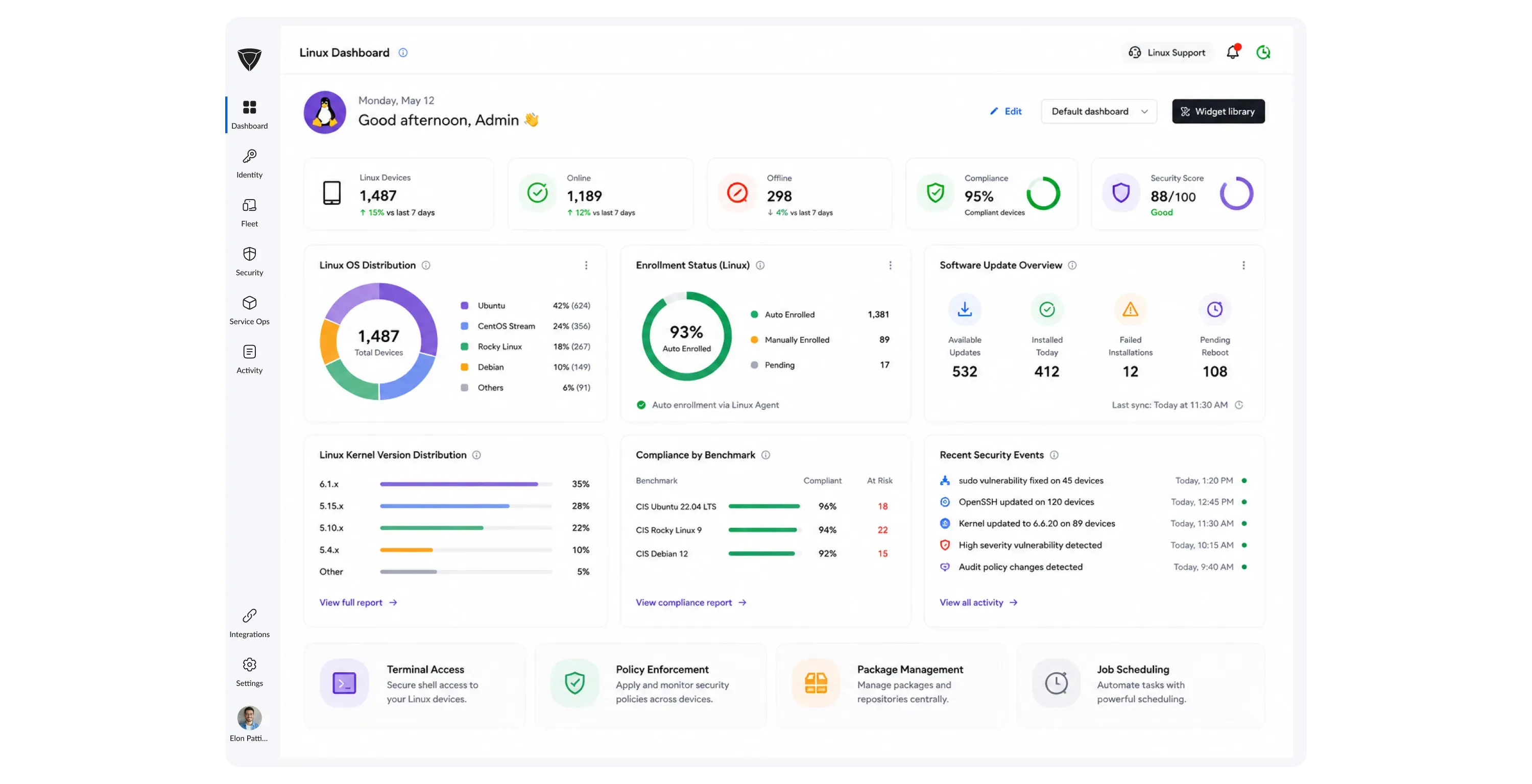Image resolution: width=1532 pixels, height=784 pixels.
Task: Click the Security Score shield icon
Action: pos(1120,192)
